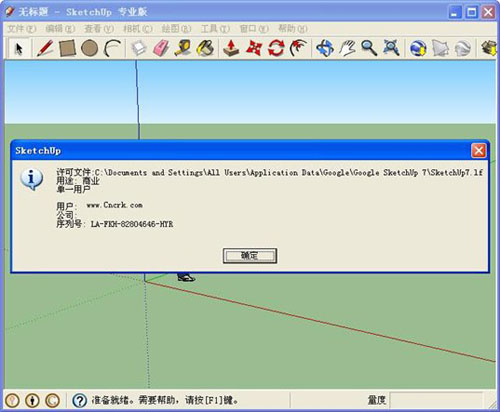Click the 确定 OK button
The width and height of the screenshot is (500, 412).
[x=250, y=256]
